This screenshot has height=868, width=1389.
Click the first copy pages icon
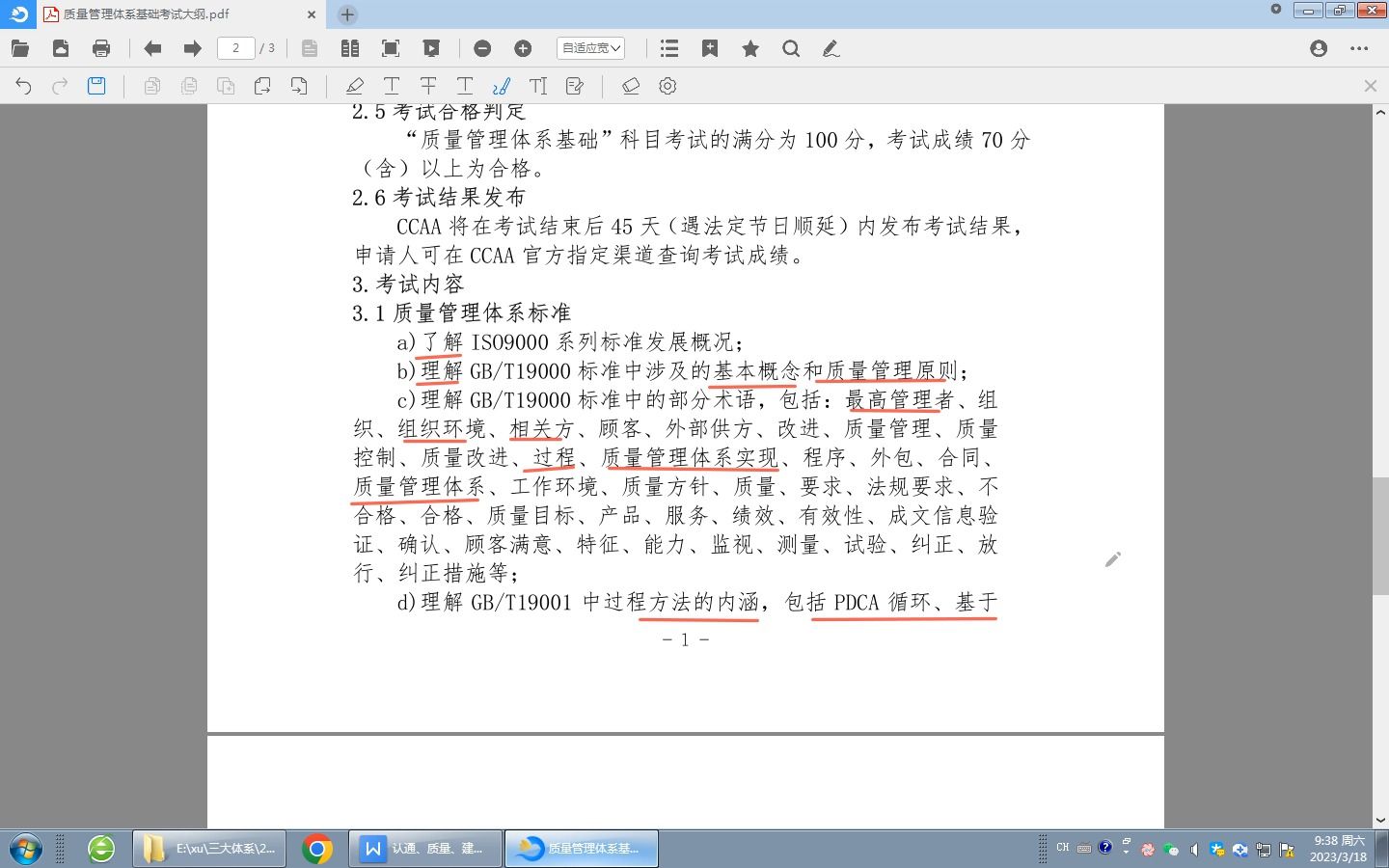point(152,86)
